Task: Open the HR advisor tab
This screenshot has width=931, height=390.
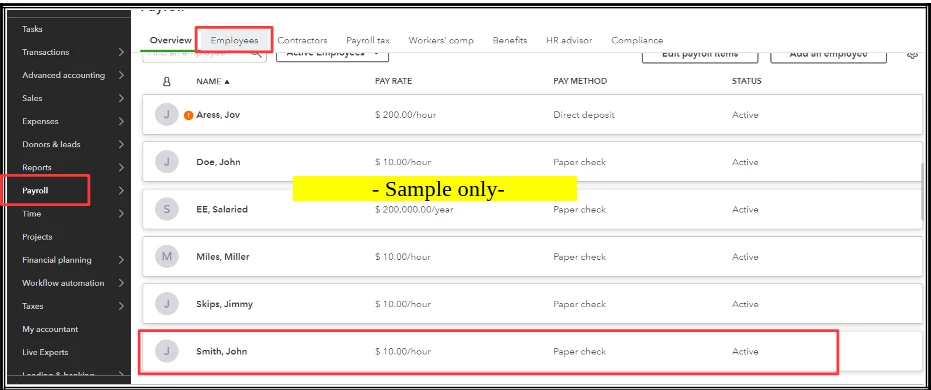Action: 569,40
